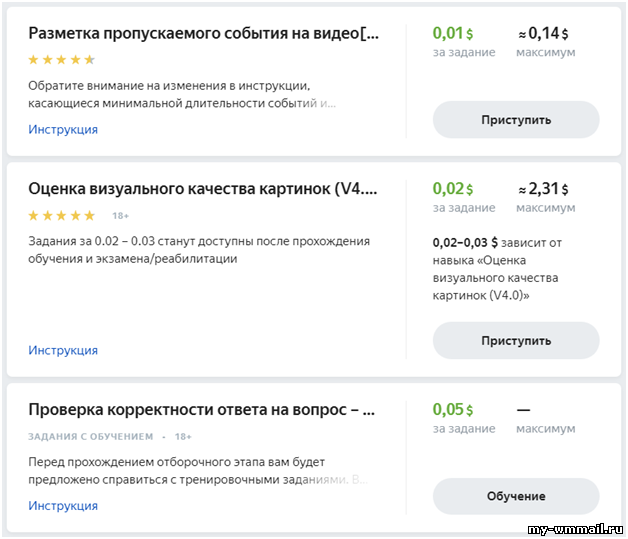Open Инструкция link for answer correctness task
Screen dimensions: 628x539
click(63, 505)
